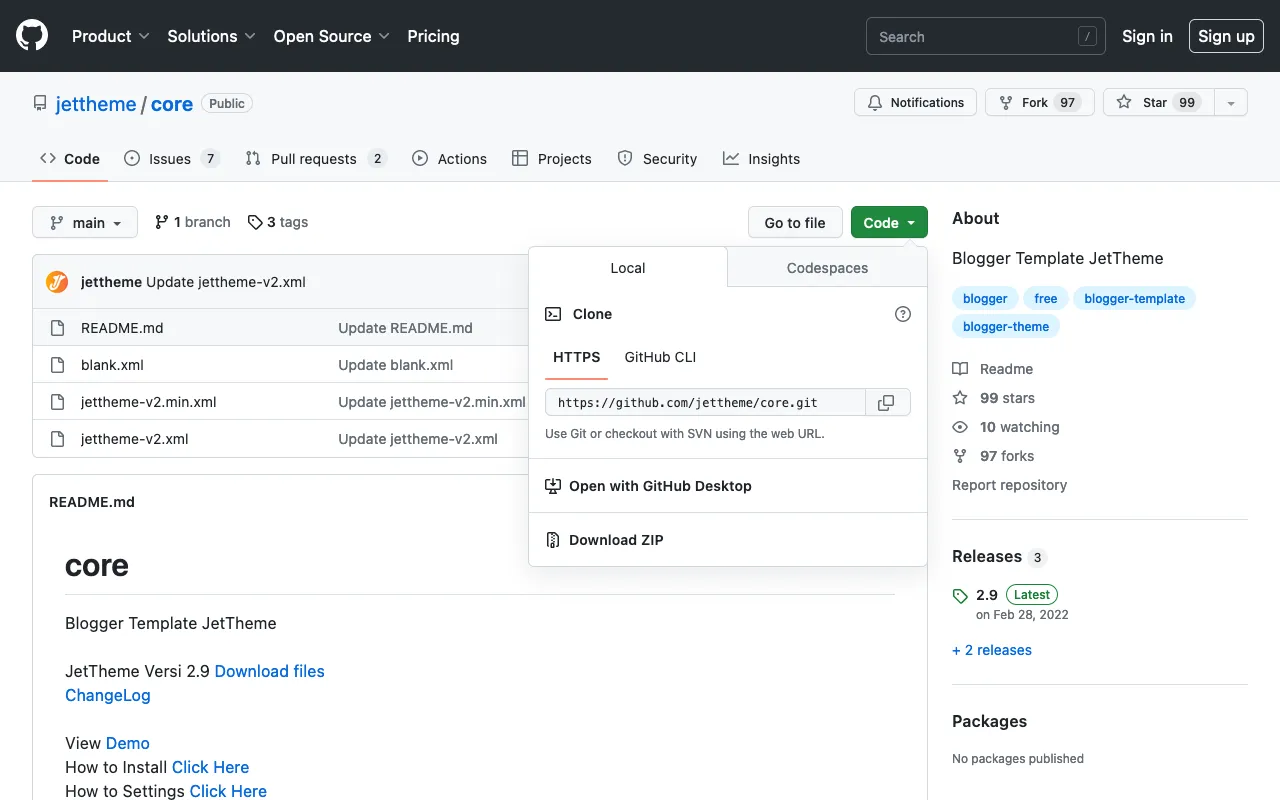Open the blank.xml file
This screenshot has width=1280, height=800.
click(x=112, y=365)
